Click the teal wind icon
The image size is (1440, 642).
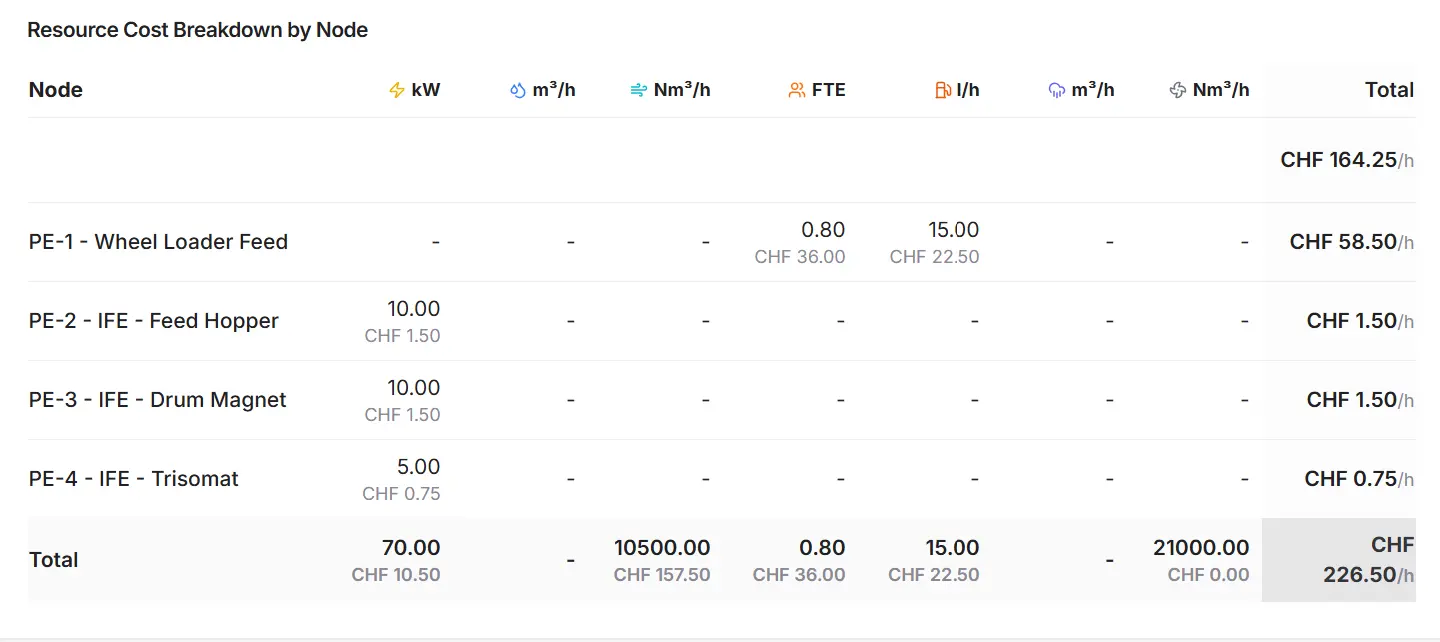point(638,90)
